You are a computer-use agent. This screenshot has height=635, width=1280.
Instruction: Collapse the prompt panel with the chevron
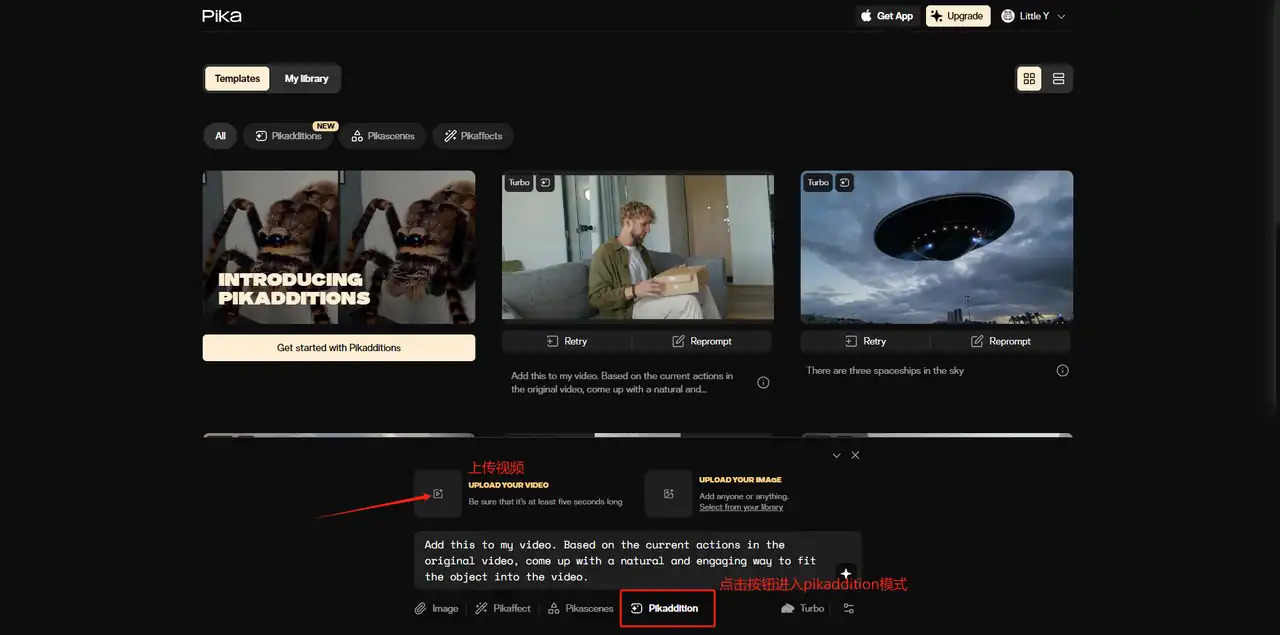pyautogui.click(x=837, y=455)
